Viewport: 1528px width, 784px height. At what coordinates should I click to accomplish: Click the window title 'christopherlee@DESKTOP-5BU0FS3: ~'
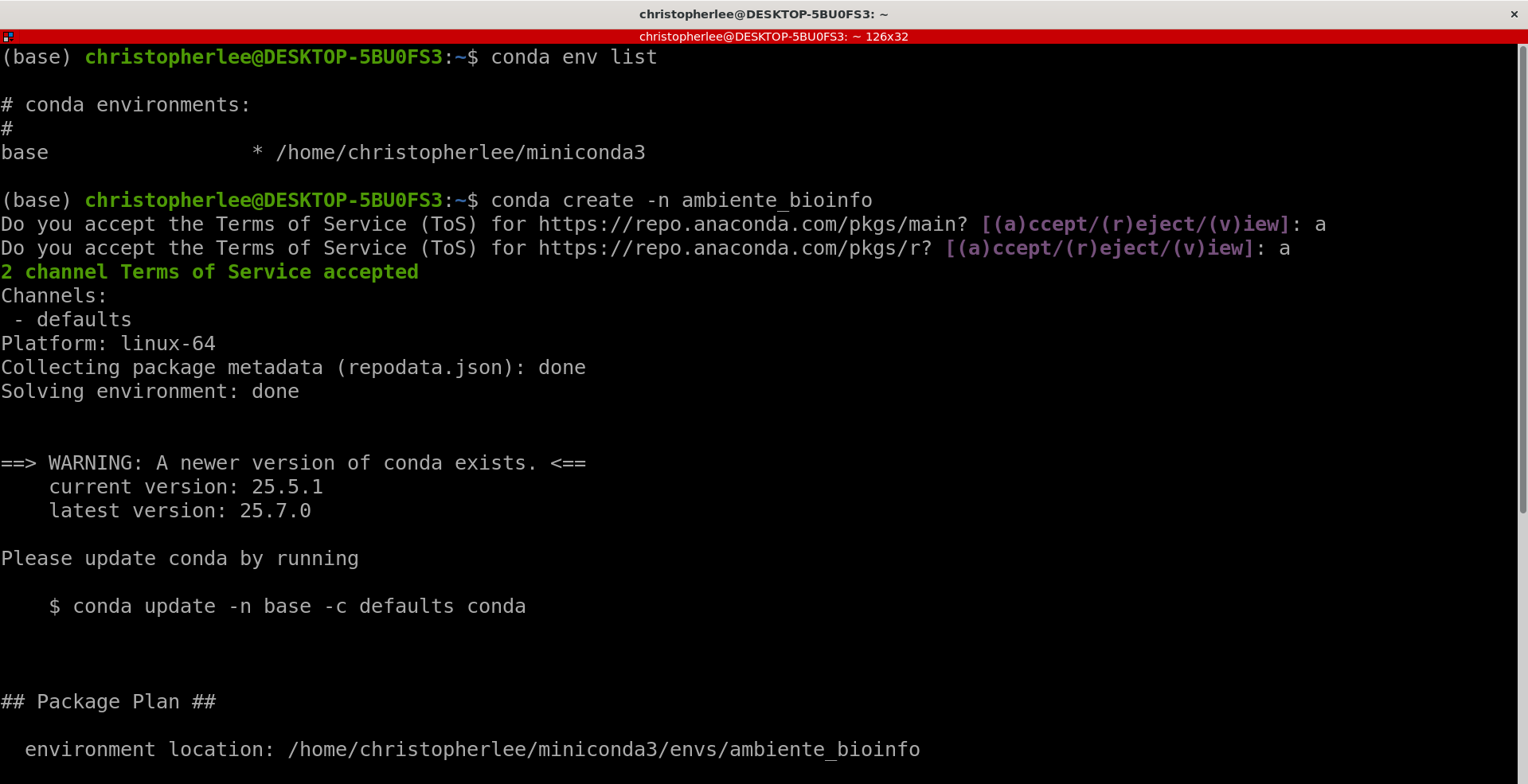pyautogui.click(x=764, y=14)
